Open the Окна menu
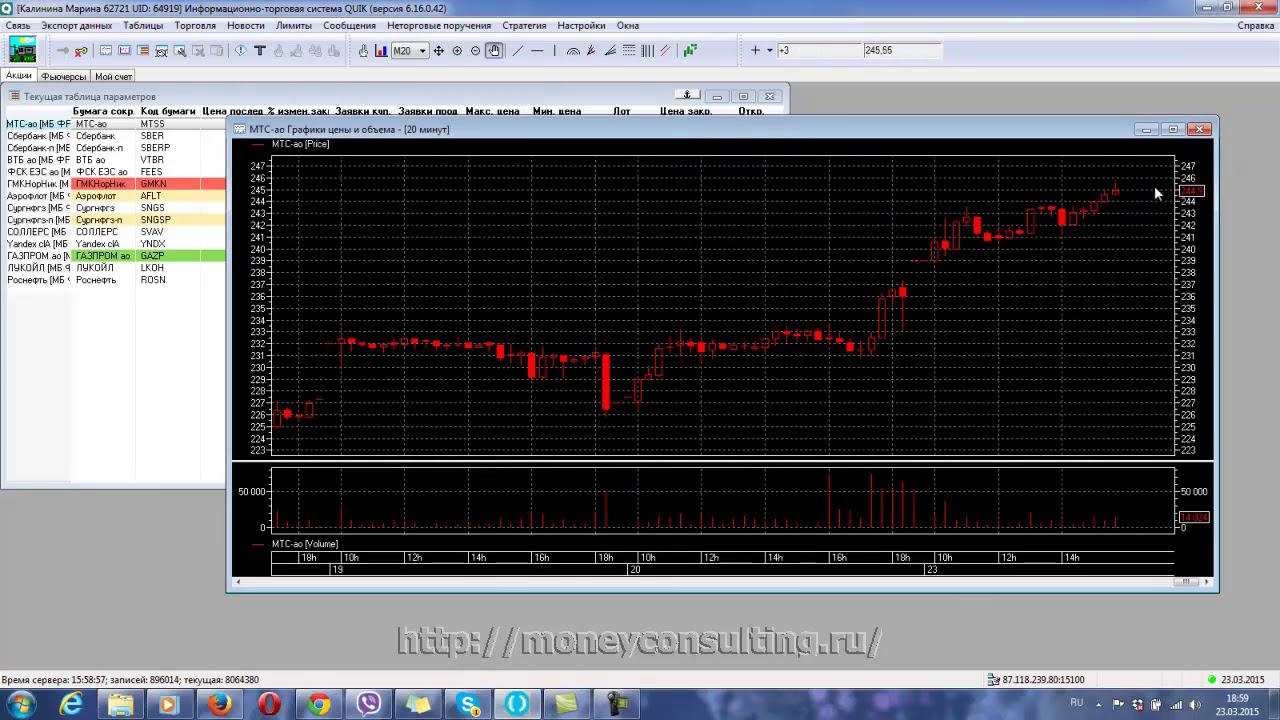Viewport: 1280px width, 720px height. point(628,26)
